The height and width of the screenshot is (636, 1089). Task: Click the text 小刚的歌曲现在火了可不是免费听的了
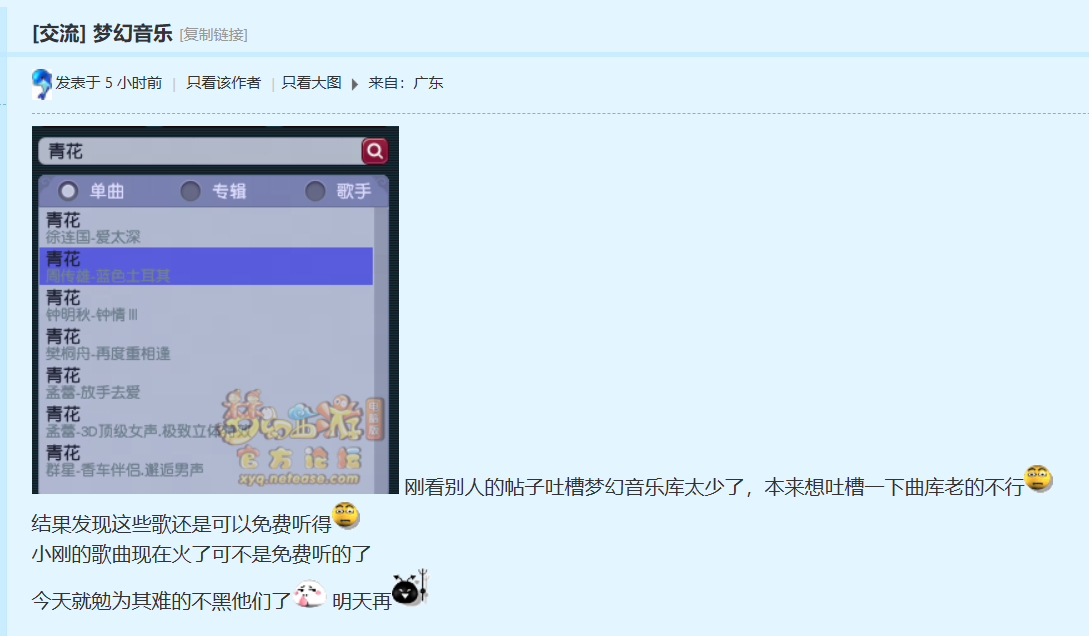(201, 554)
